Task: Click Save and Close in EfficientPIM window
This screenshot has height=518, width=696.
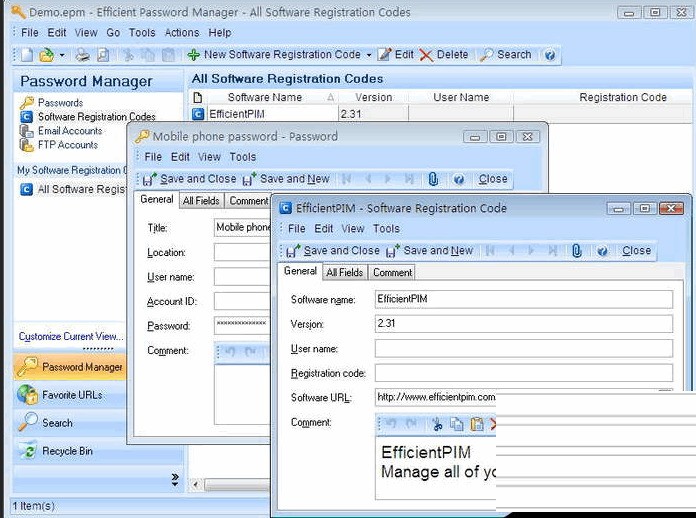Action: (x=333, y=251)
